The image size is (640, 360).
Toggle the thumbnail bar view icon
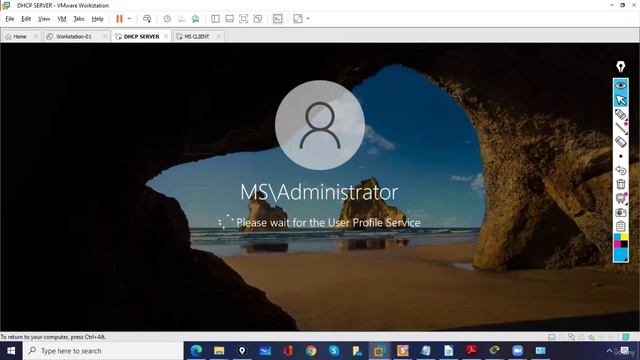coord(229,19)
